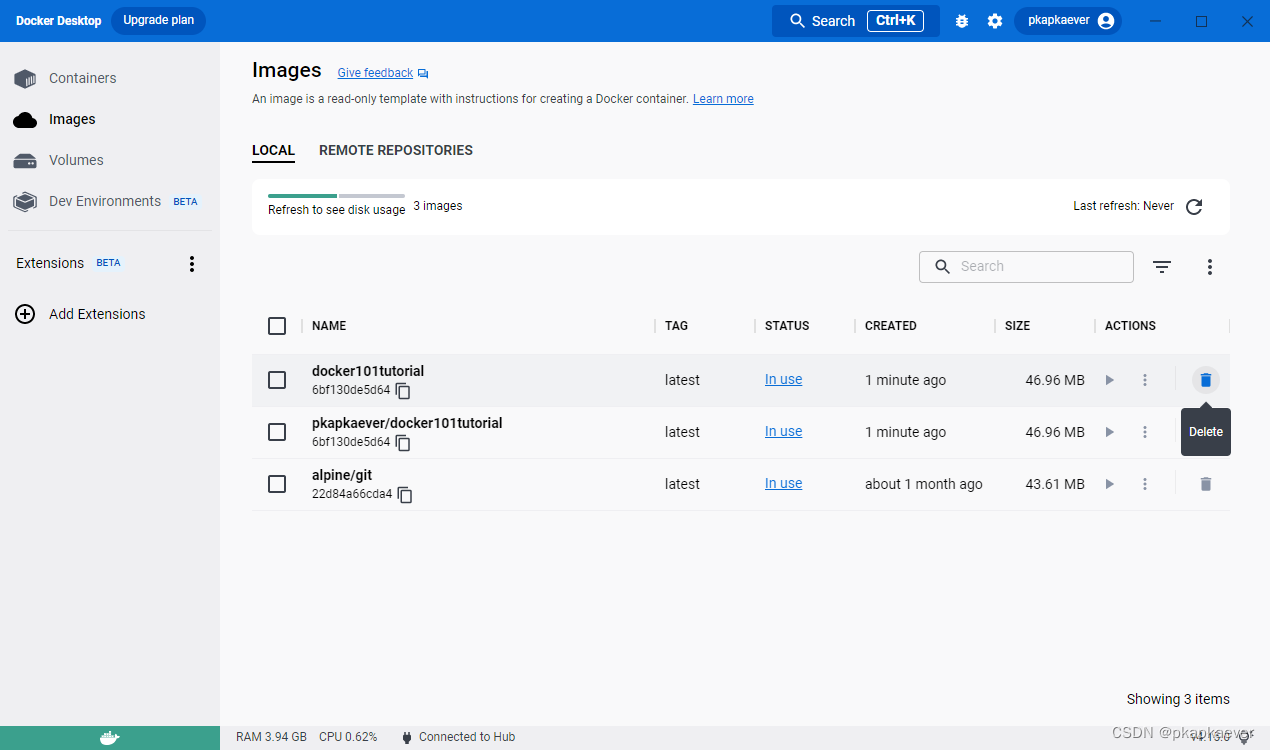Go to Containers in the sidebar
This screenshot has height=750, width=1270.
click(82, 78)
